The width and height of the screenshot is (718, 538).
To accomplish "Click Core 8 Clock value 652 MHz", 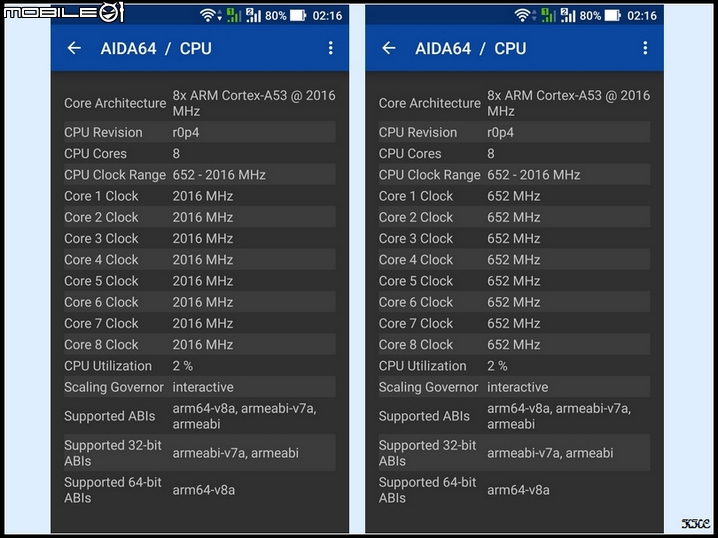I will tap(514, 344).
